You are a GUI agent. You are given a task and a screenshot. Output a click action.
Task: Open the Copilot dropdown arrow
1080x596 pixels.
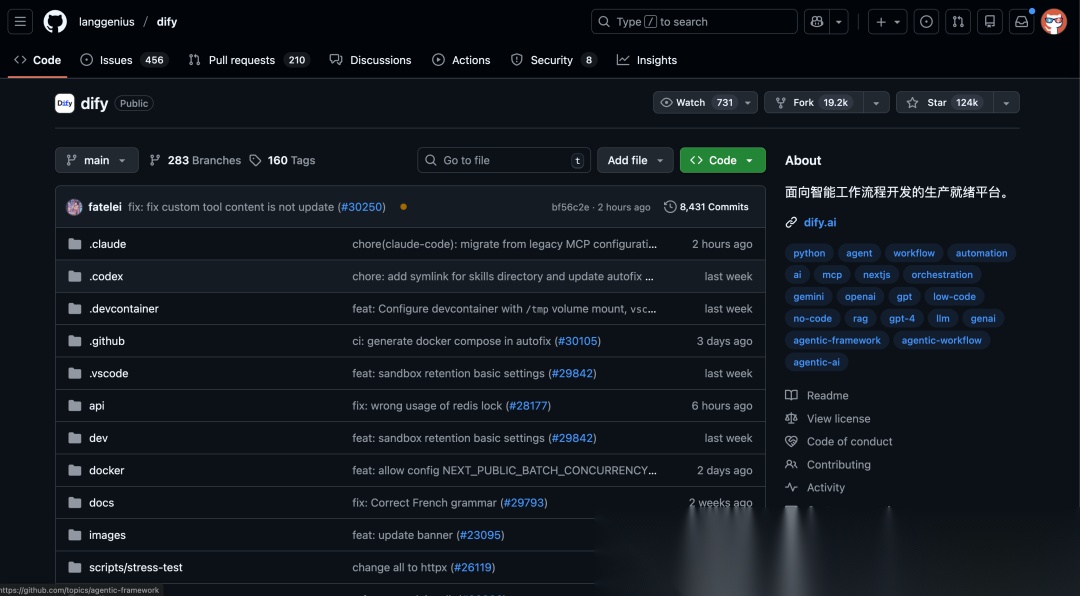[x=839, y=21]
